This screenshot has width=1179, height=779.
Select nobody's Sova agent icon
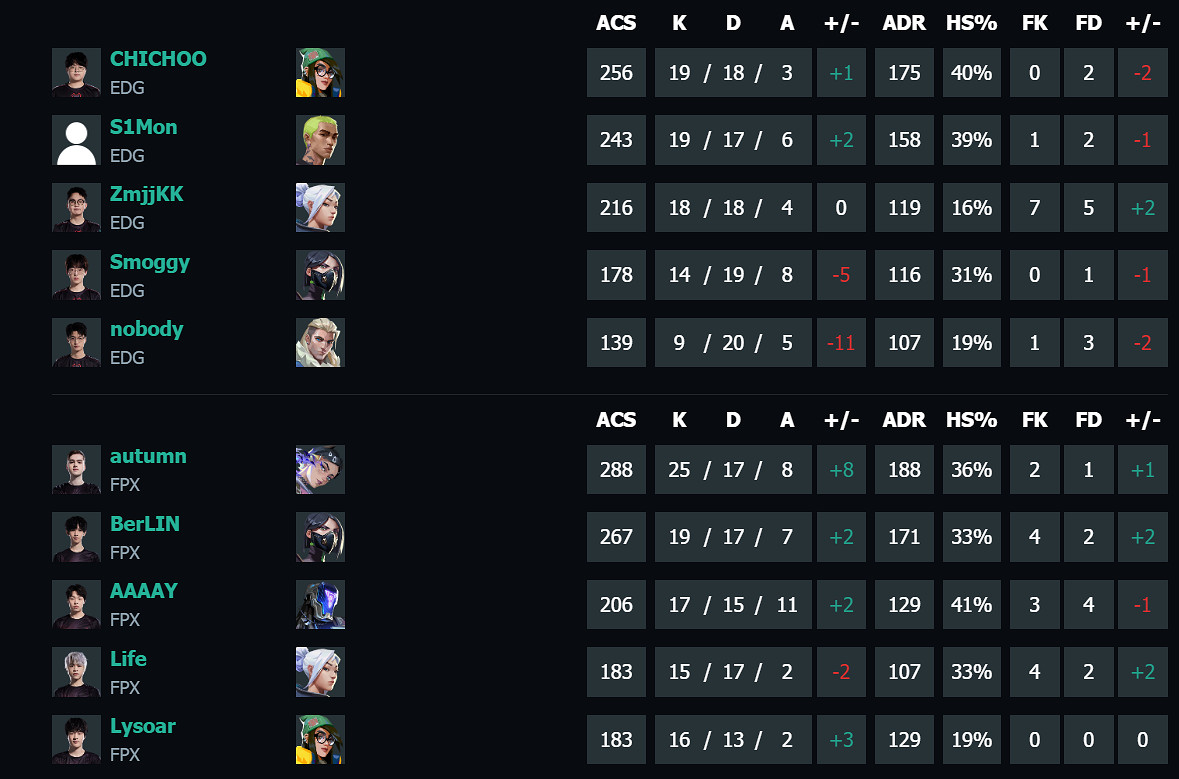coord(320,341)
